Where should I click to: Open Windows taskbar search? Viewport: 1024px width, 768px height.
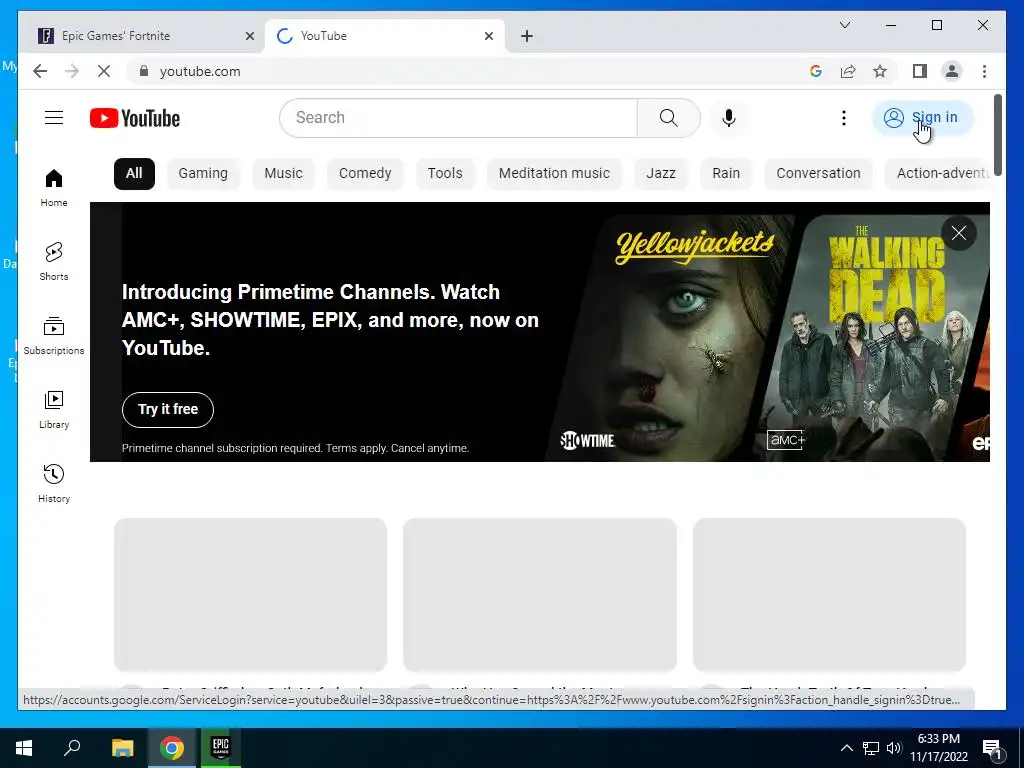pos(72,748)
